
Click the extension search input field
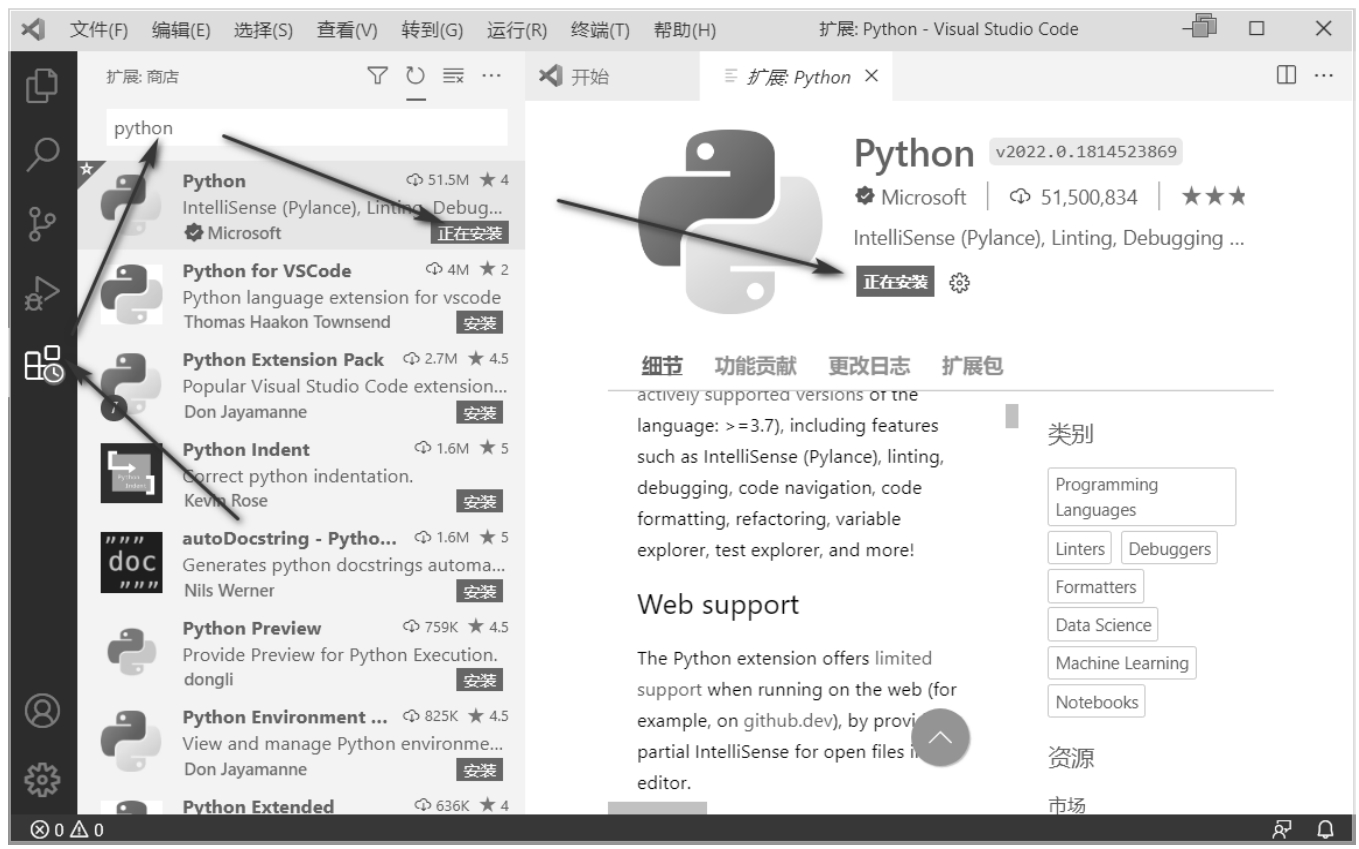306,129
